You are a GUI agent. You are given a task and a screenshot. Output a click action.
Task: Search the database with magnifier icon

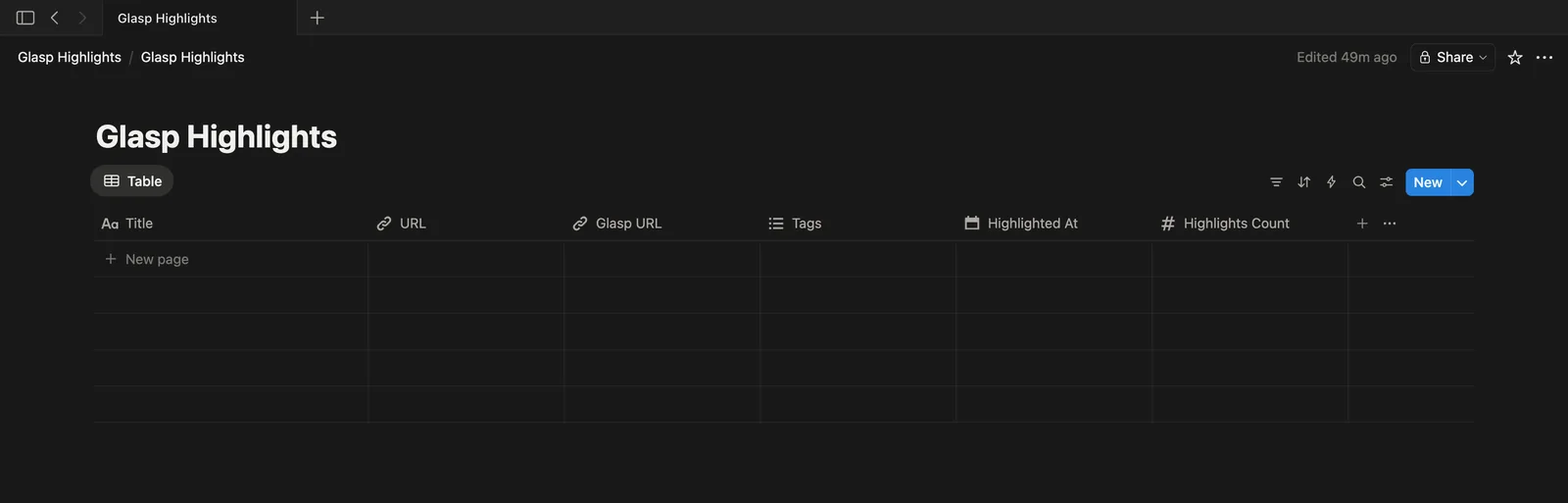click(x=1358, y=182)
